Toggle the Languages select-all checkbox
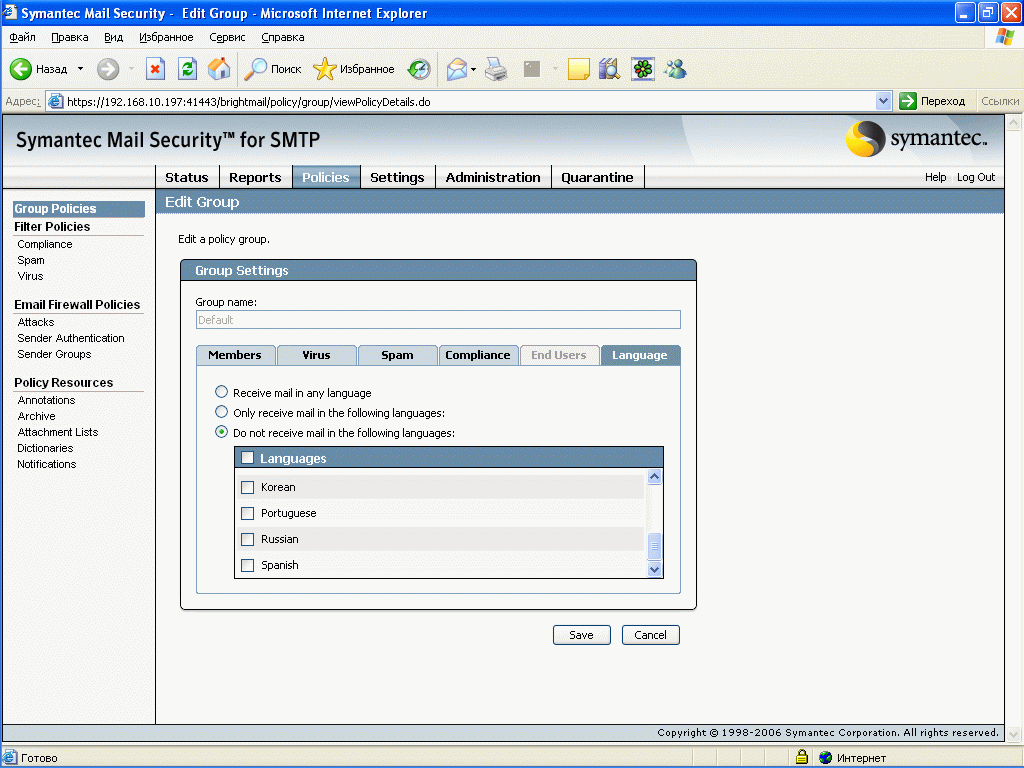 tap(248, 458)
